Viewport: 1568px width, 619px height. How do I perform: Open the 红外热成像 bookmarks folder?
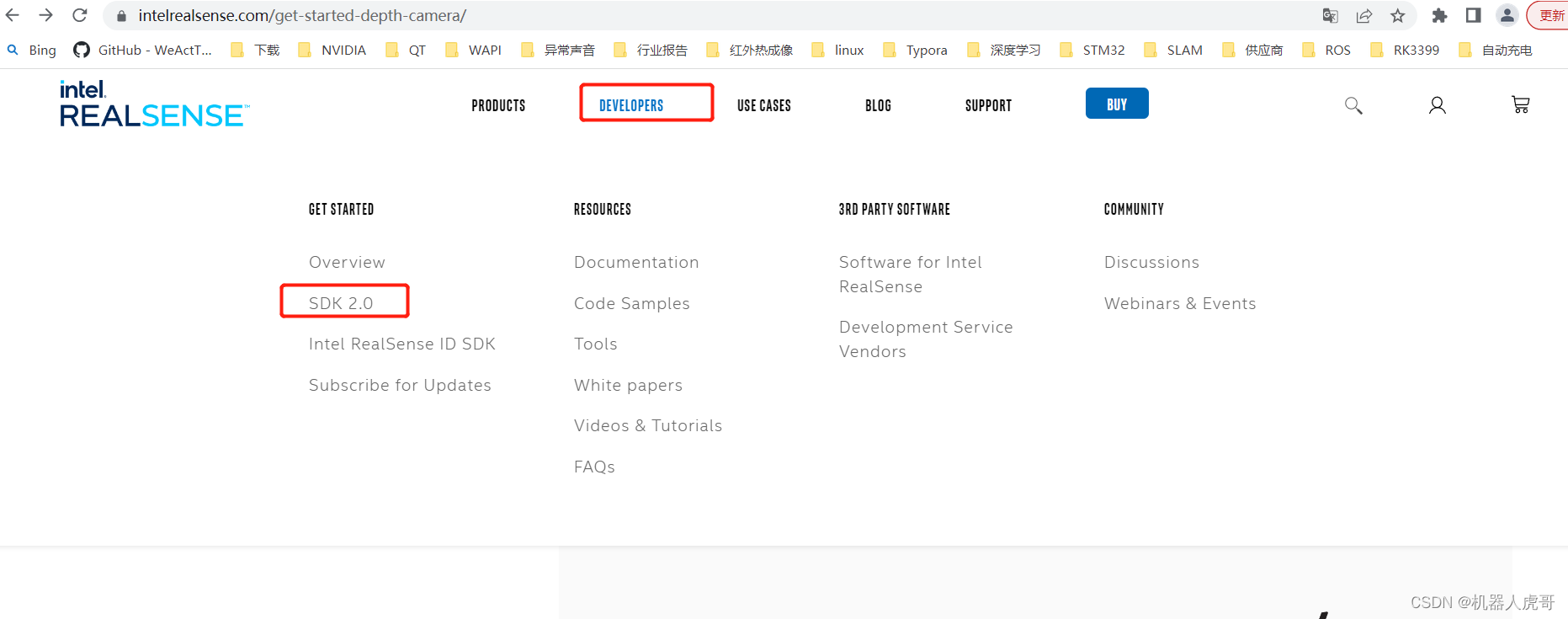(x=750, y=50)
